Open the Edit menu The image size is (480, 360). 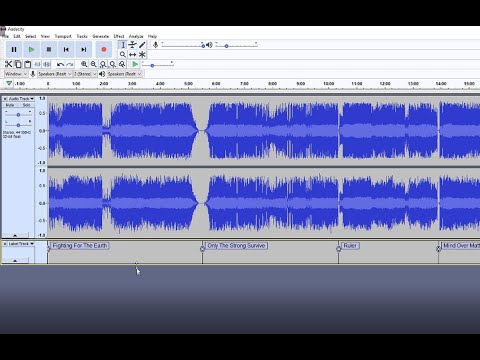point(17,36)
